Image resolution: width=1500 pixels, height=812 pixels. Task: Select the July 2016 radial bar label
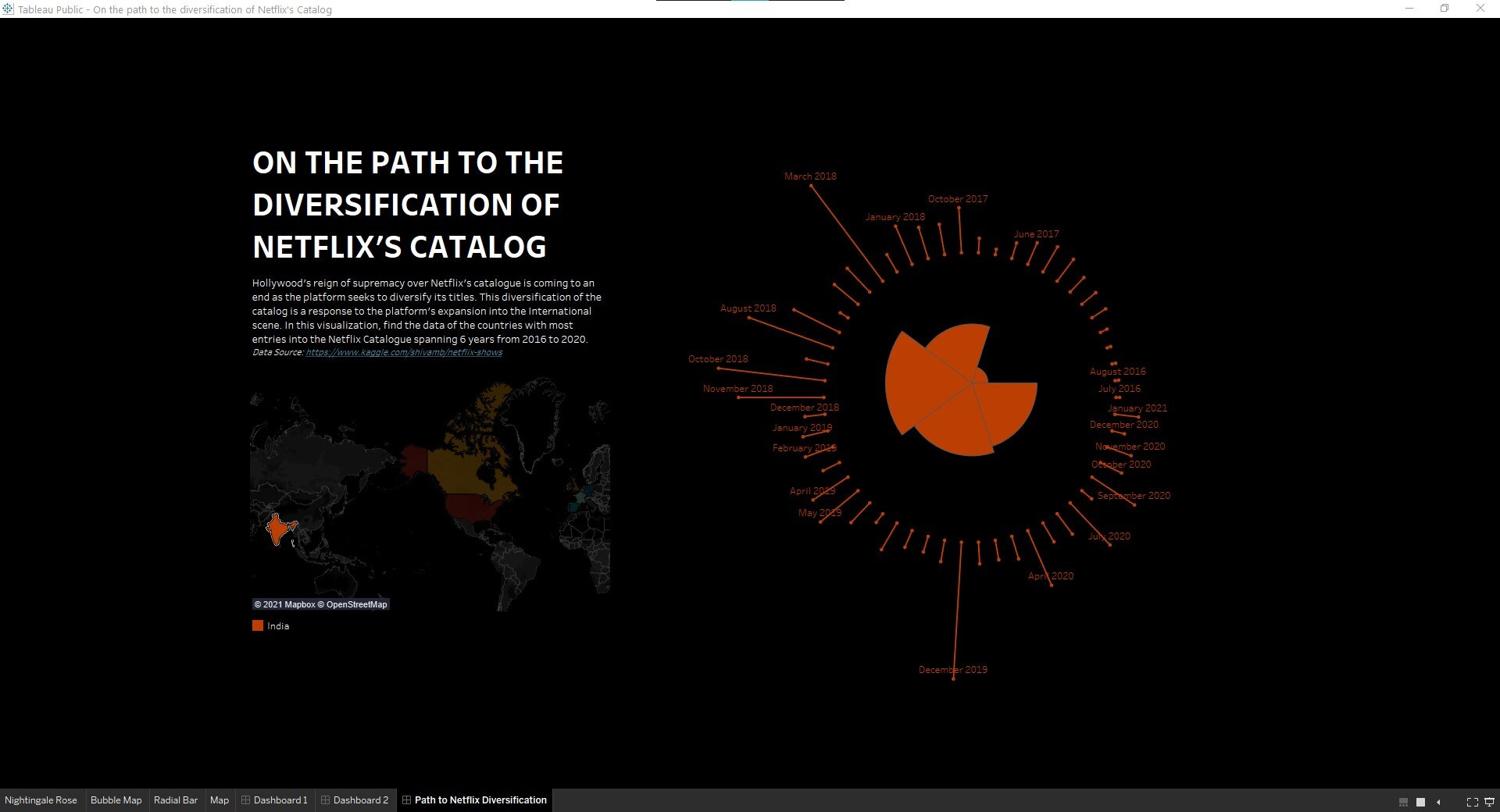point(1120,389)
